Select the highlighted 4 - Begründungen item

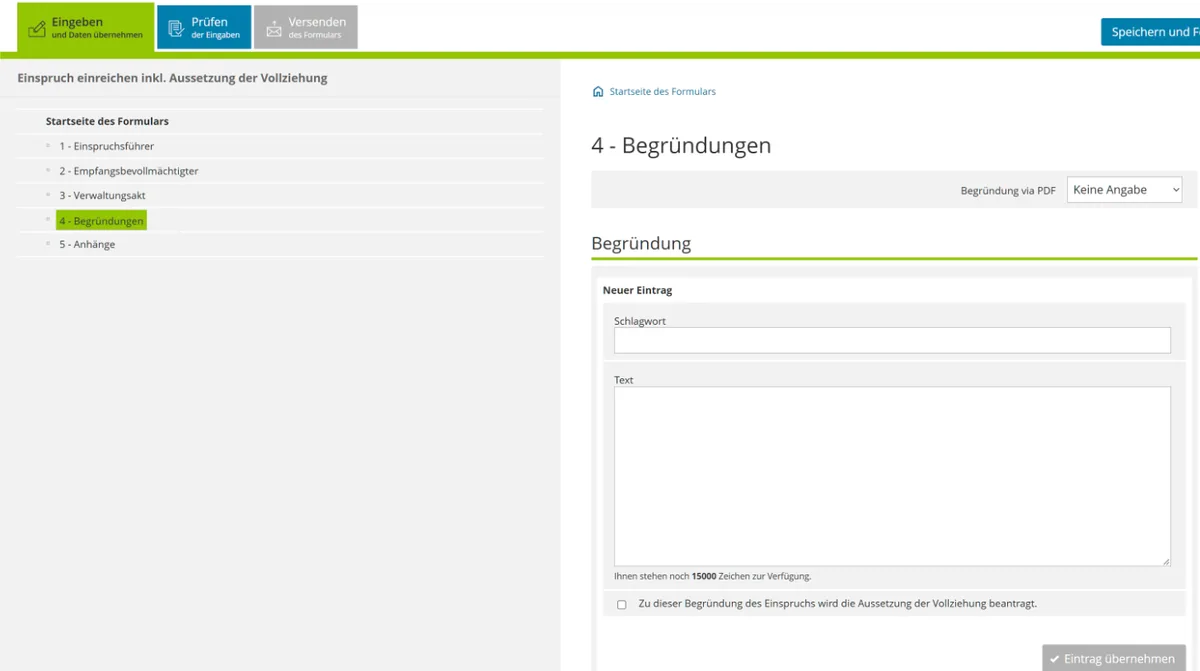pyautogui.click(x=101, y=220)
